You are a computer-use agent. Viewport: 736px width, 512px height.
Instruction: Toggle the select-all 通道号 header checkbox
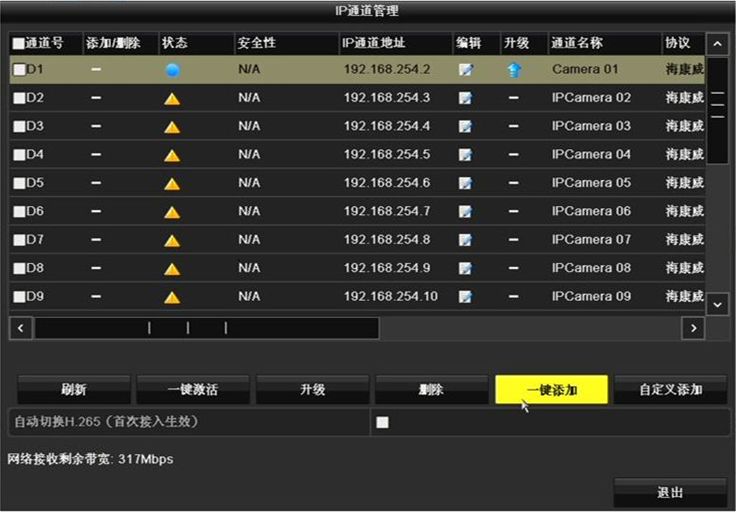tap(18, 44)
